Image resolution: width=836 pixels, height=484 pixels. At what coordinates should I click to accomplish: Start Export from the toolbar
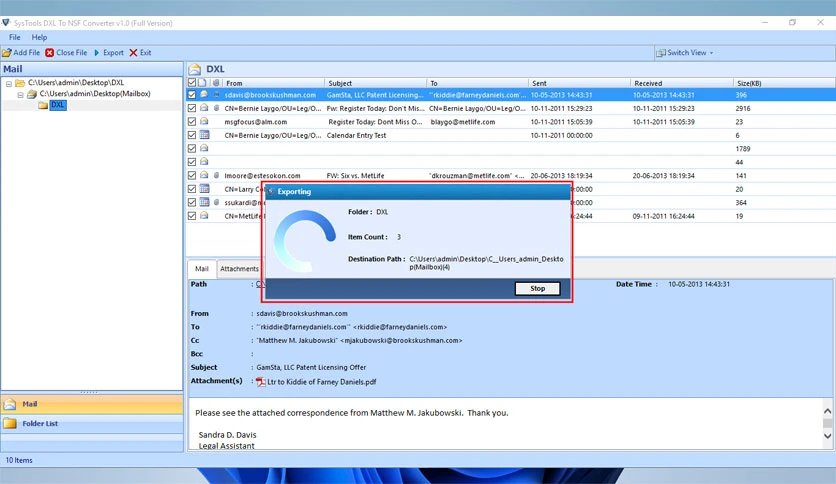[109, 53]
